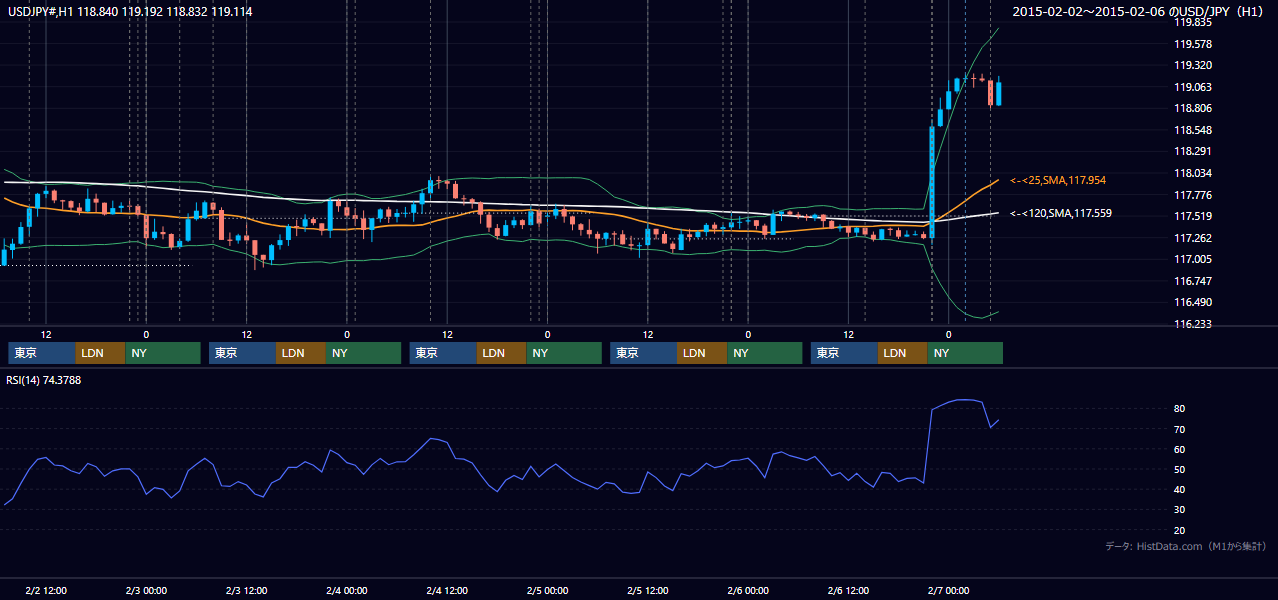
Task: Select the 東京 session block for 2/2
Action: click(x=41, y=353)
